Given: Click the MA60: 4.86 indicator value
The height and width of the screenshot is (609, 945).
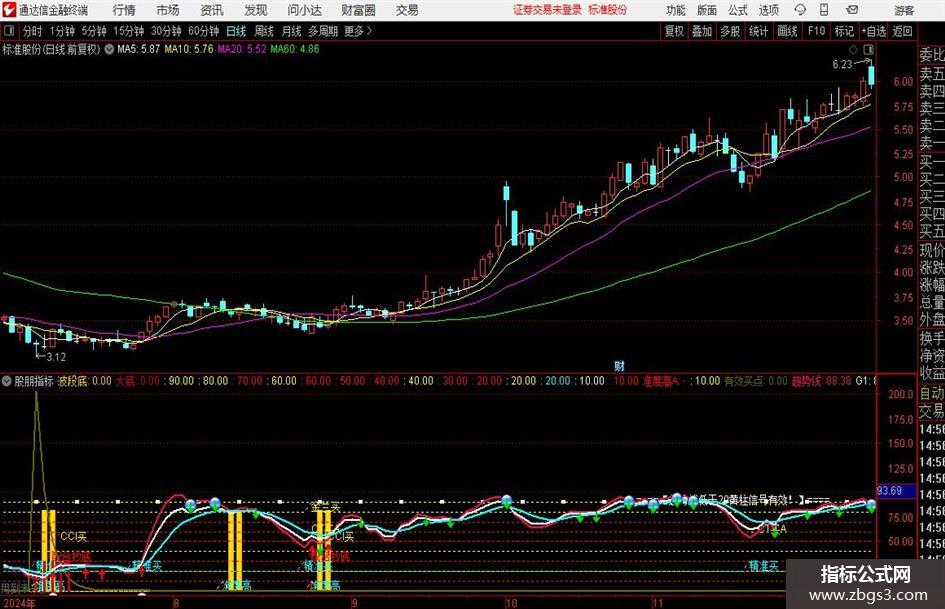Looking at the screenshot, I should pos(295,49).
